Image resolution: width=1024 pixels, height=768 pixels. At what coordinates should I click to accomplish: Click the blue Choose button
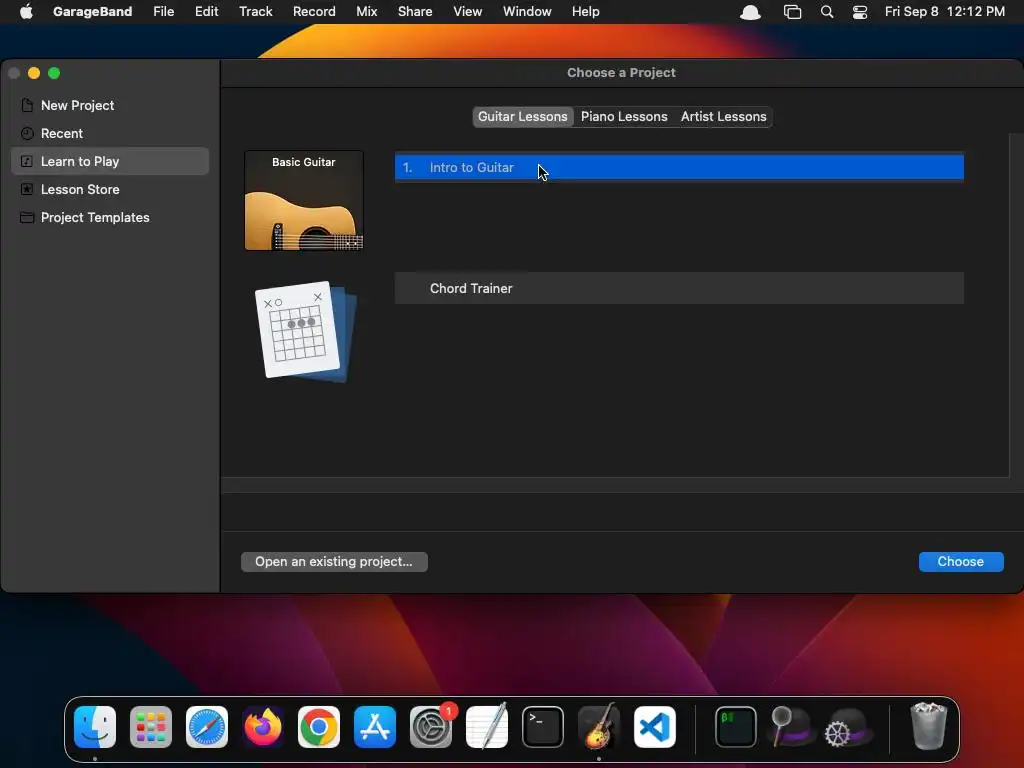point(961,562)
